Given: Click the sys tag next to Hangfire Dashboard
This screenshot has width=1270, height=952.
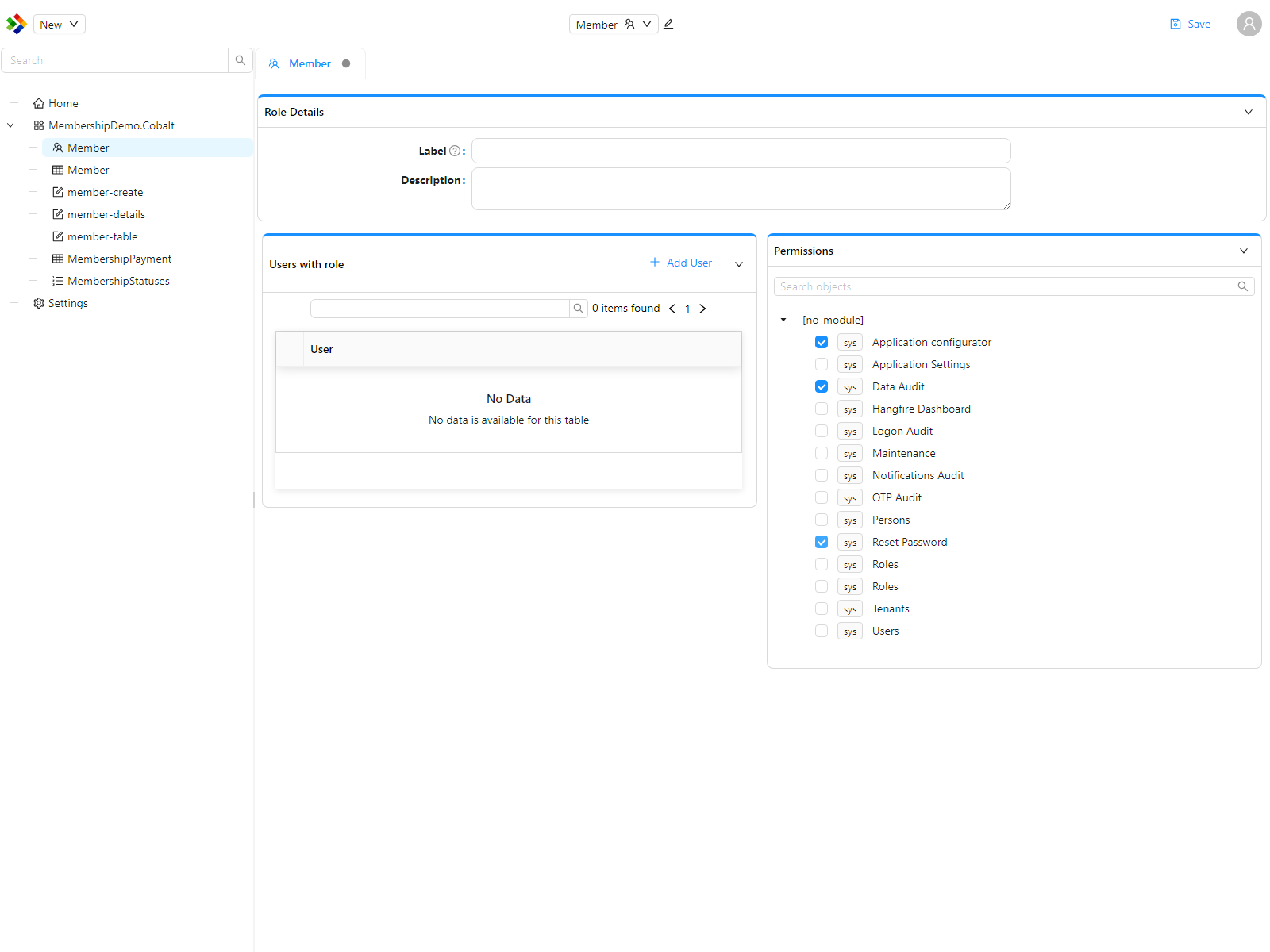Looking at the screenshot, I should pyautogui.click(x=850, y=409).
